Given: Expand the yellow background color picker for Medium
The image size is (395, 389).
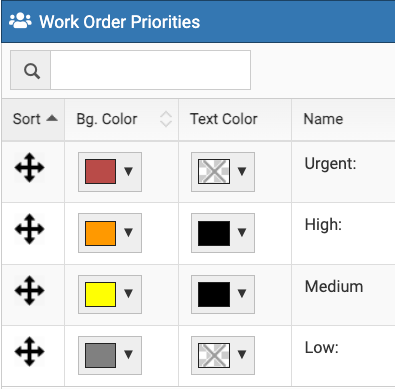Looking at the screenshot, I should [x=110, y=294].
